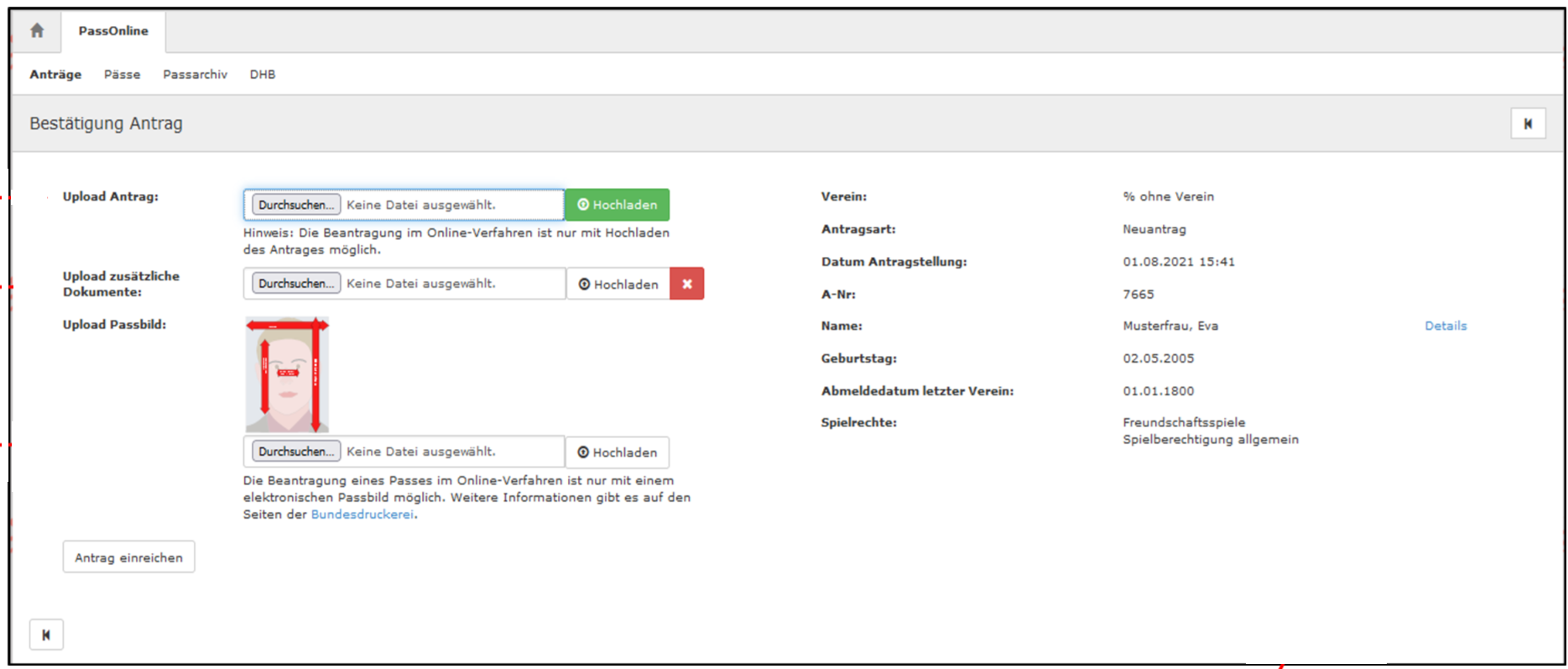Browse file for the Passbild upload
Viewport: 1568px width, 669px height.
[x=296, y=452]
